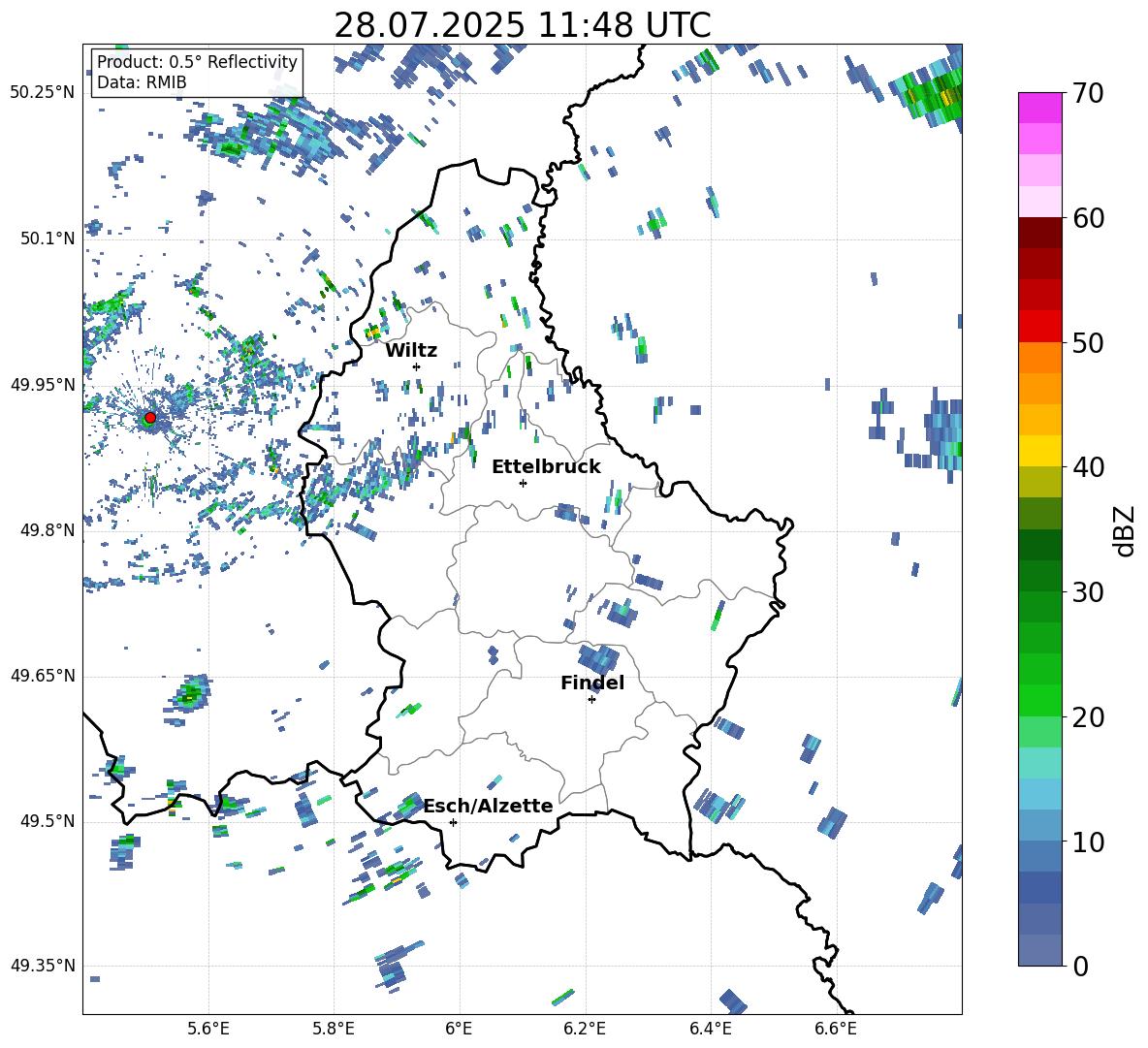Click the 49.35°N latitude label
1148x1048 pixels.
click(43, 966)
